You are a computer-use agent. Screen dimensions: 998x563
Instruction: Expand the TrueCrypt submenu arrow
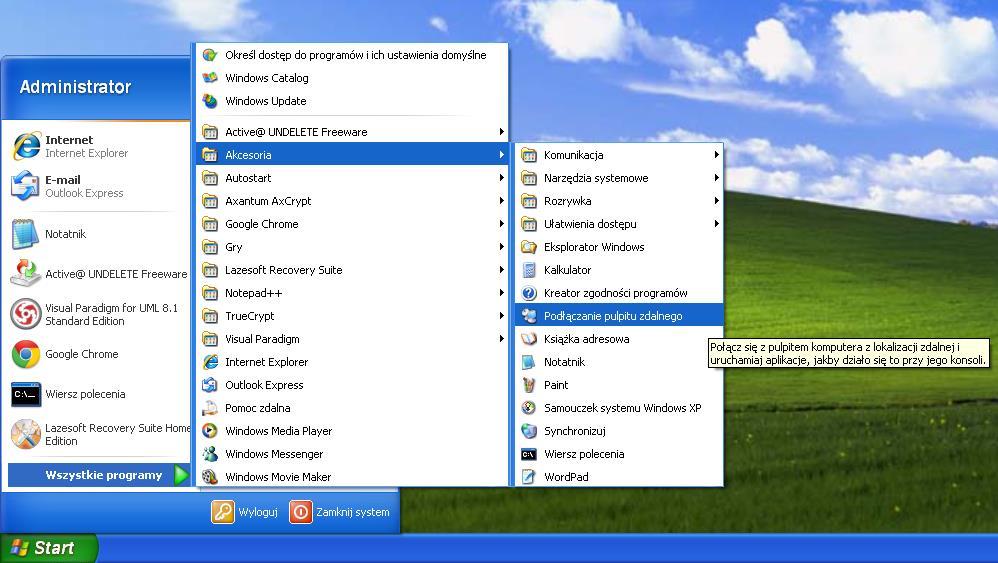click(x=502, y=316)
